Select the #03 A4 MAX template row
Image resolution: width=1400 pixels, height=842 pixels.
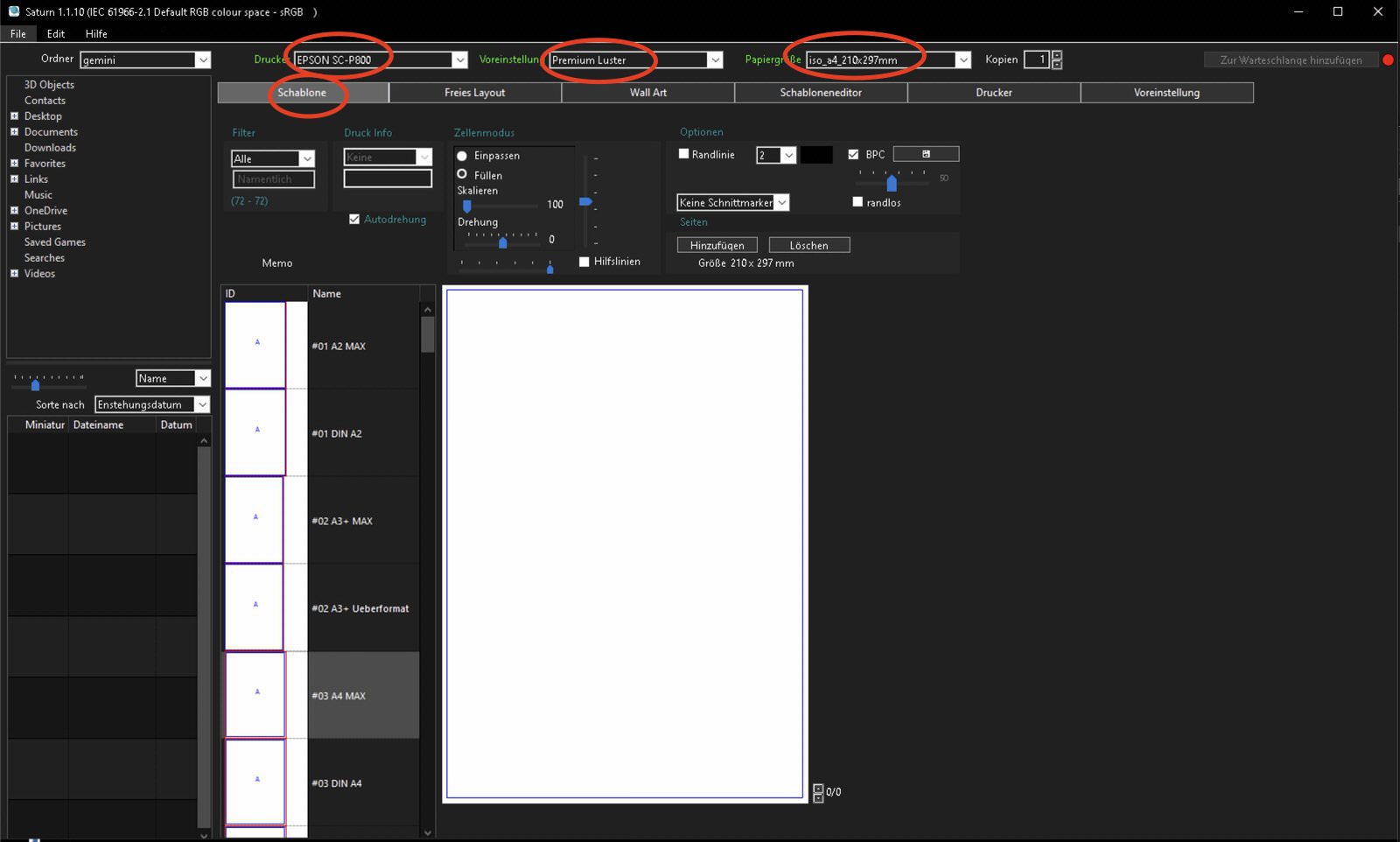click(x=321, y=696)
